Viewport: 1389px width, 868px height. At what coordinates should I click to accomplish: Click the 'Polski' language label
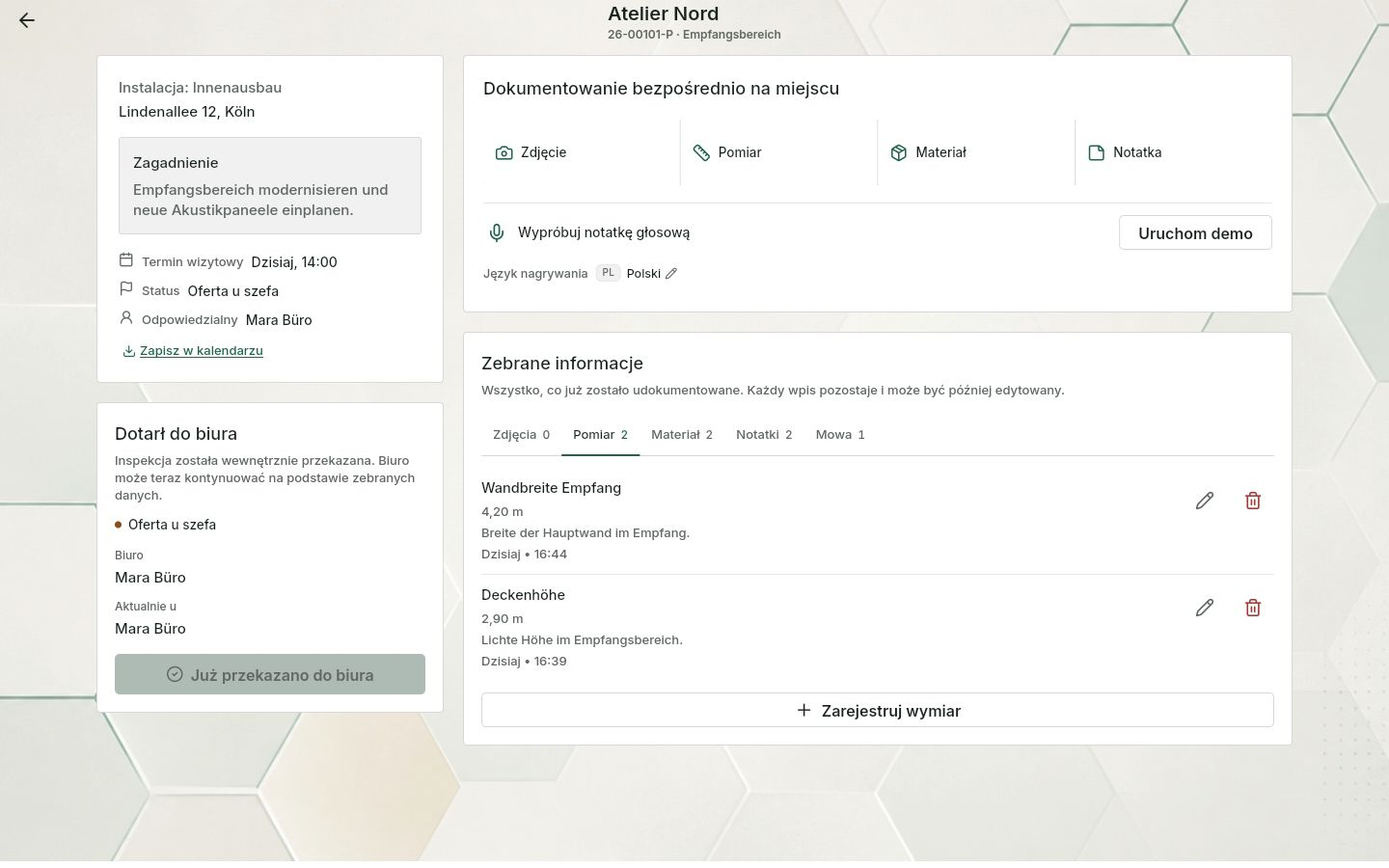(643, 273)
